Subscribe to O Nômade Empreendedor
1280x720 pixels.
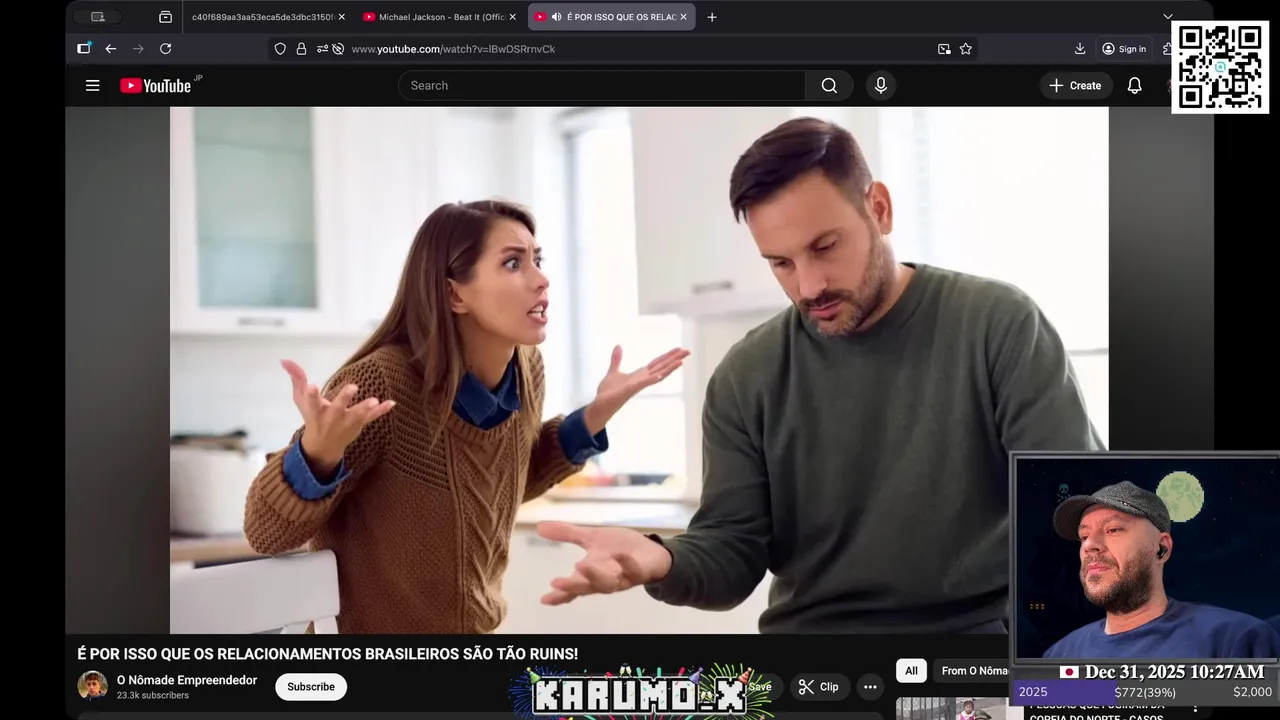pyautogui.click(x=311, y=687)
